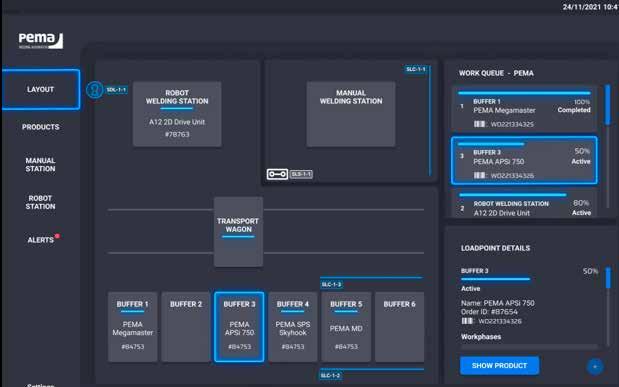Click the PEMA logo
The image size is (619, 387).
pyautogui.click(x=41, y=41)
